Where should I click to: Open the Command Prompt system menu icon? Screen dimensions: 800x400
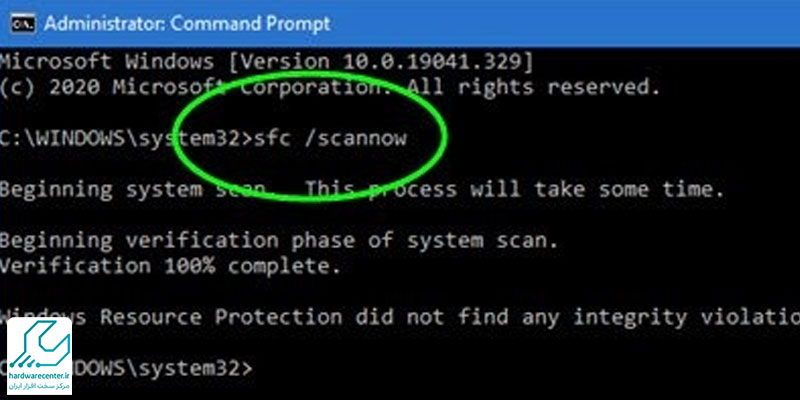coord(23,24)
